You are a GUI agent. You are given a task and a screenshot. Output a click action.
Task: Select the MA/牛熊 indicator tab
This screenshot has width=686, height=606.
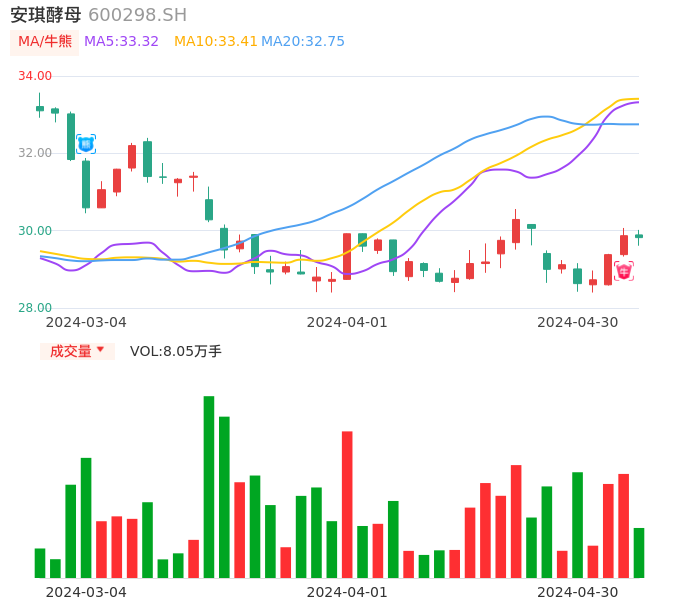[45, 42]
